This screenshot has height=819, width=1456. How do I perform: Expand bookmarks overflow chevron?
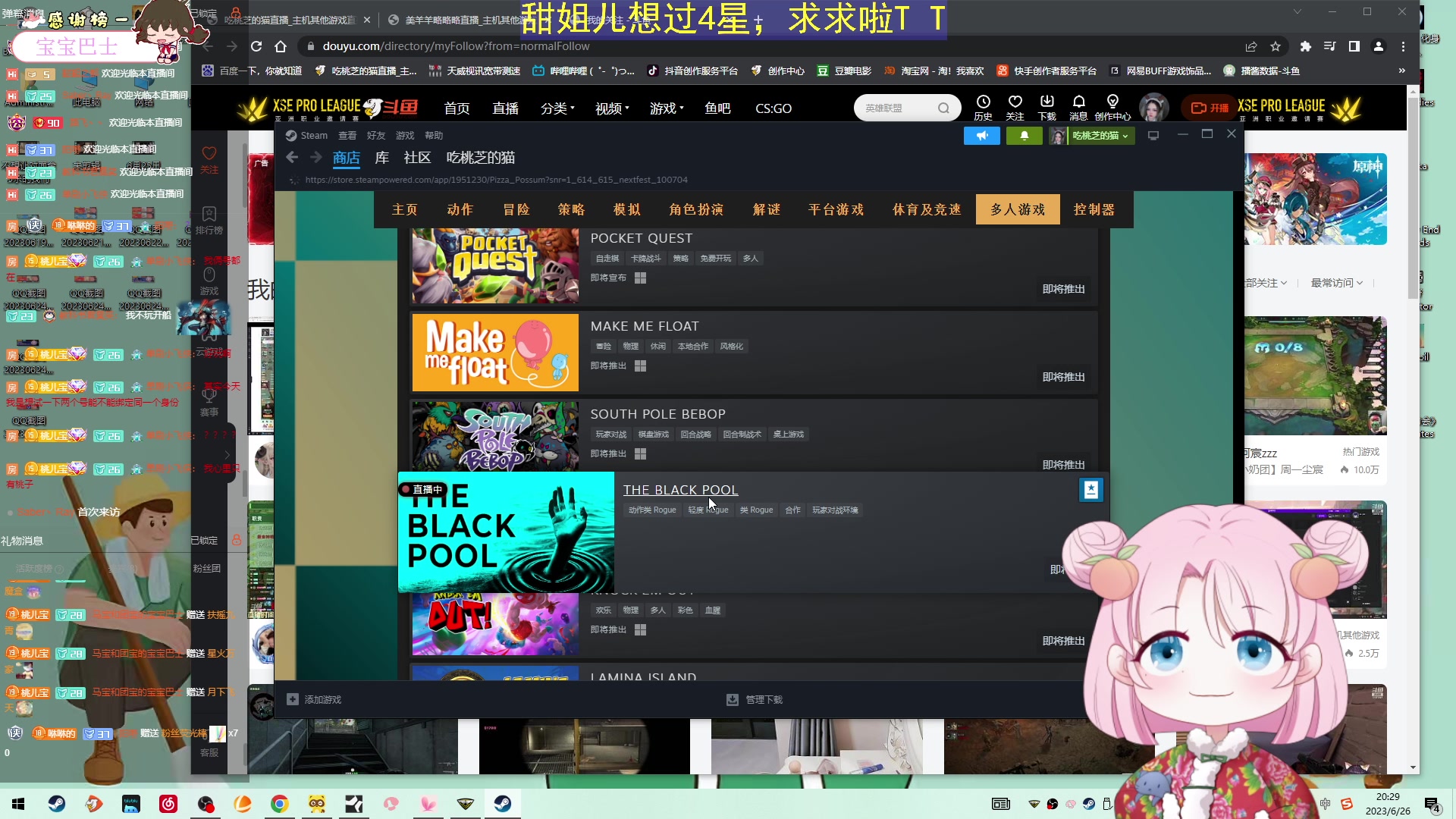tap(1402, 71)
